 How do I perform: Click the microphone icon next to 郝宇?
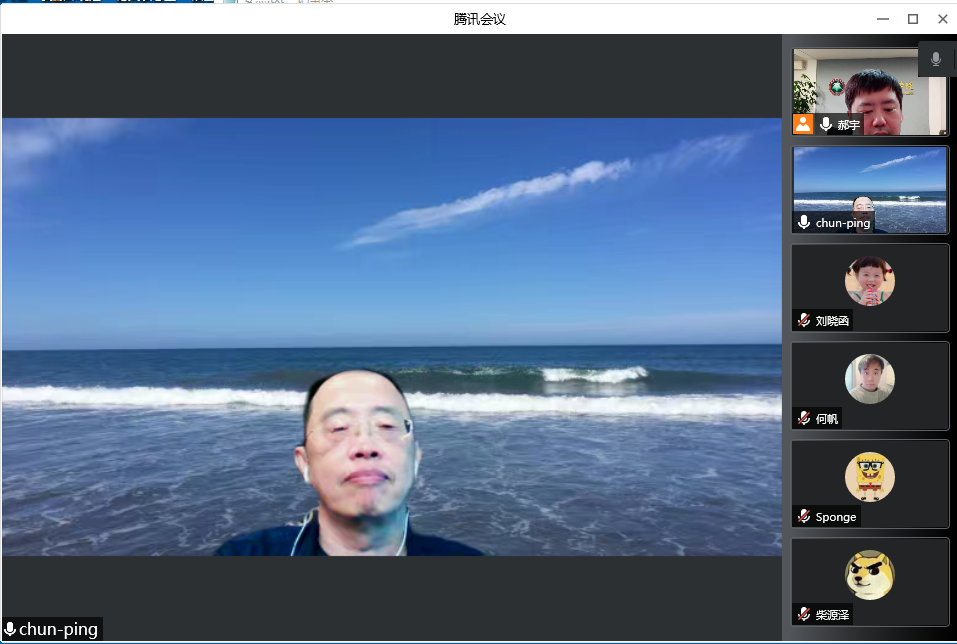pos(826,125)
